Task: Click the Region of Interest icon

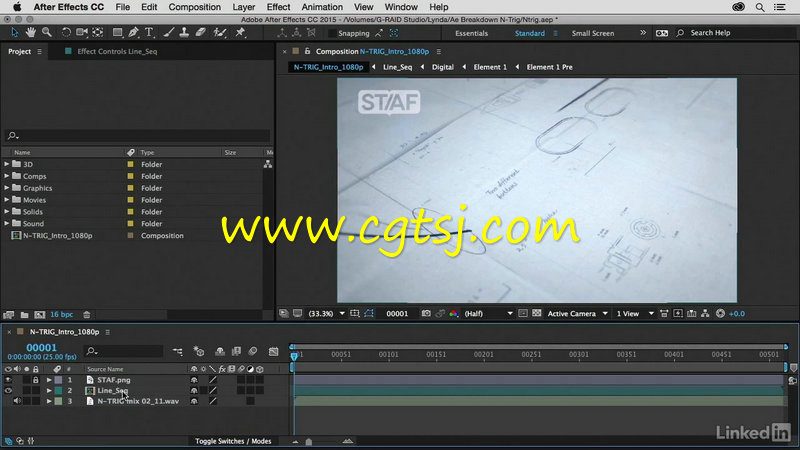Action: tap(523, 314)
